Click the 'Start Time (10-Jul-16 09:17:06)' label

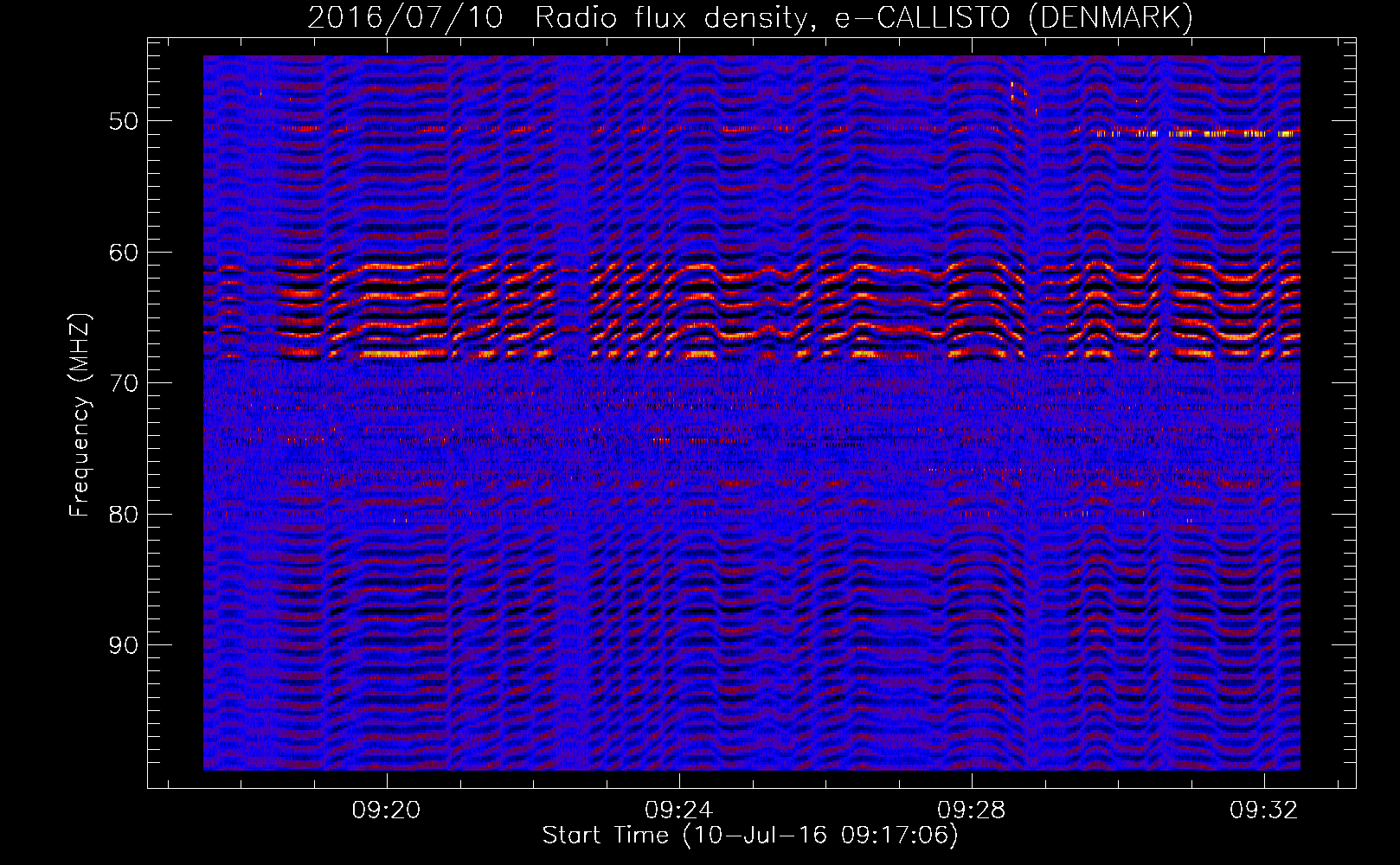tap(750, 836)
